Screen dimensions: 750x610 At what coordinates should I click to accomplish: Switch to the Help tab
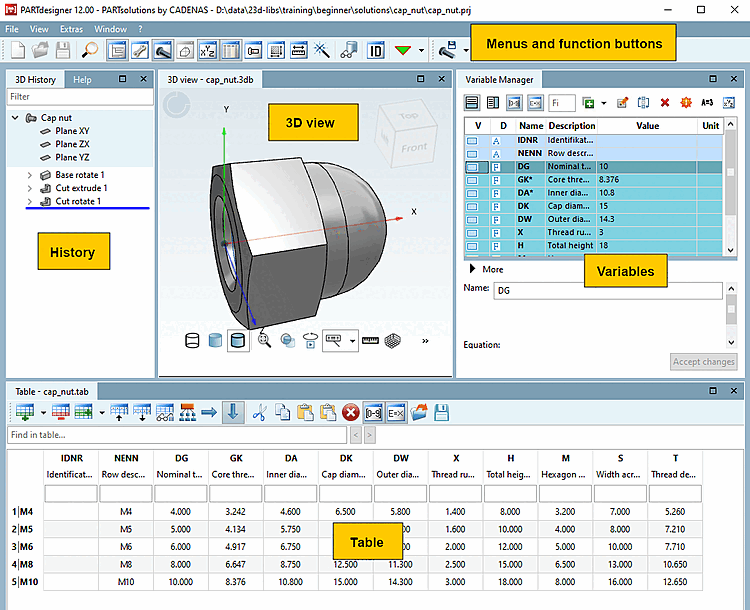82,79
